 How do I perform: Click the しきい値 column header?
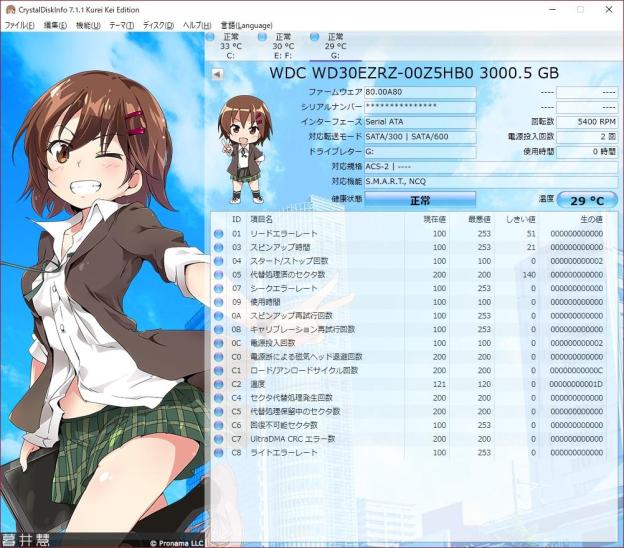point(521,220)
